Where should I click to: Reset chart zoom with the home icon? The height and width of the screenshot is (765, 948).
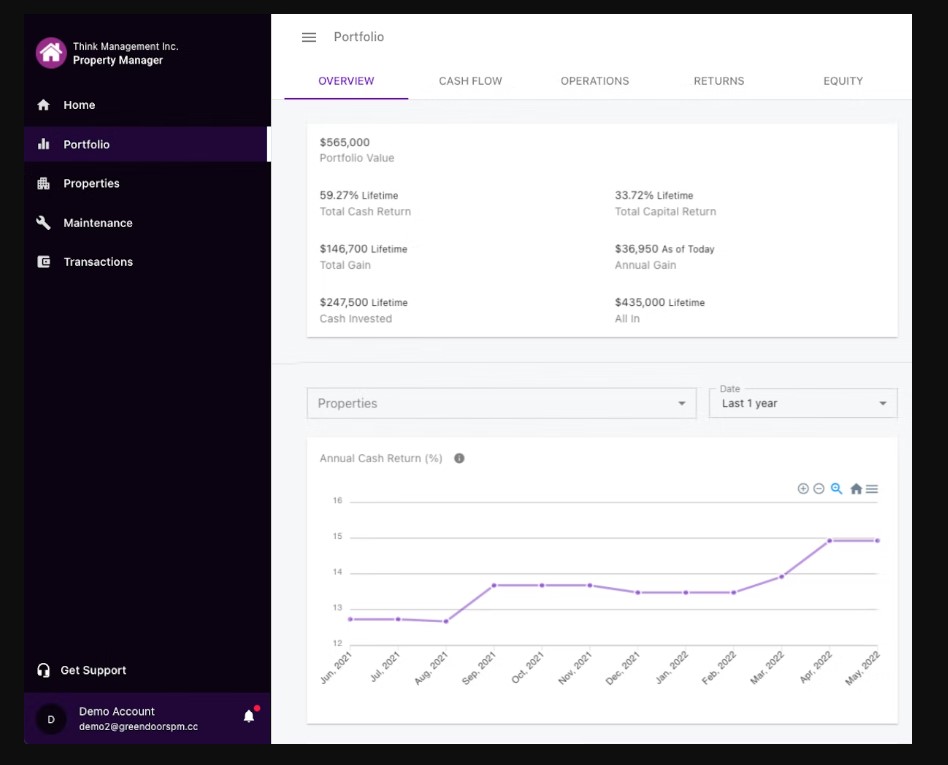(x=856, y=489)
